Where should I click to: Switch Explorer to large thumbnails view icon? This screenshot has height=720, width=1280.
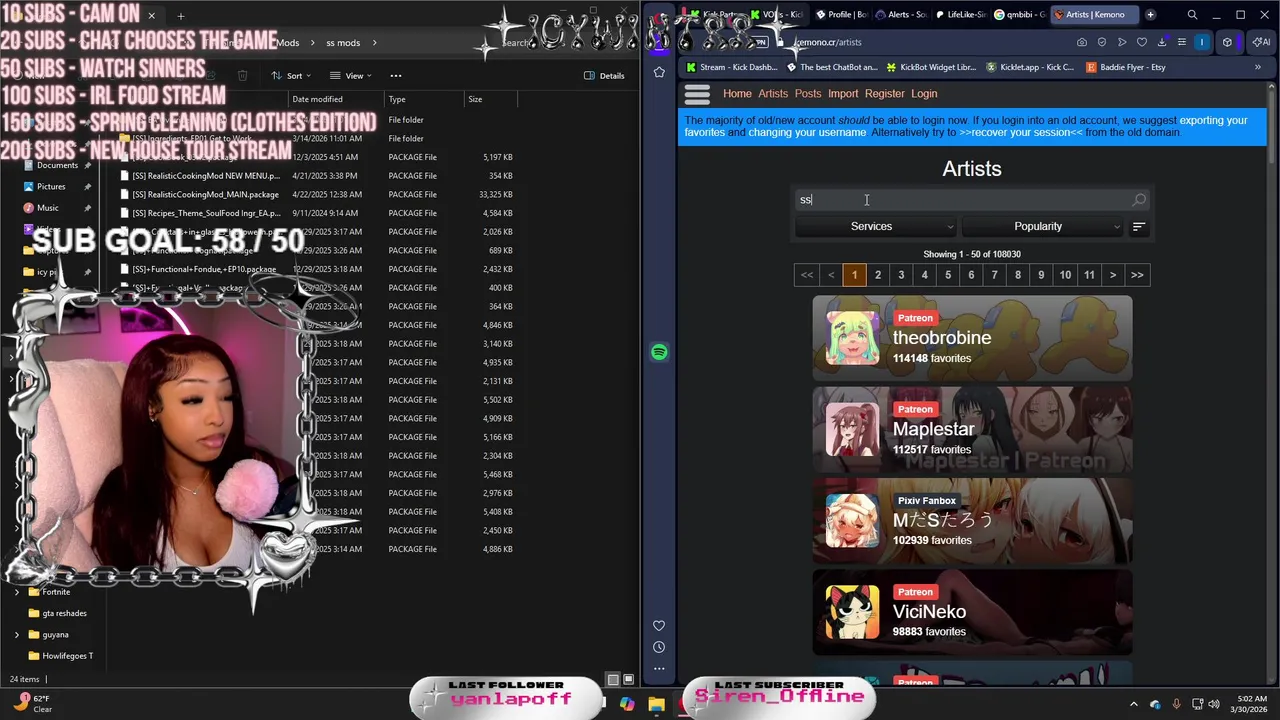click(x=629, y=679)
